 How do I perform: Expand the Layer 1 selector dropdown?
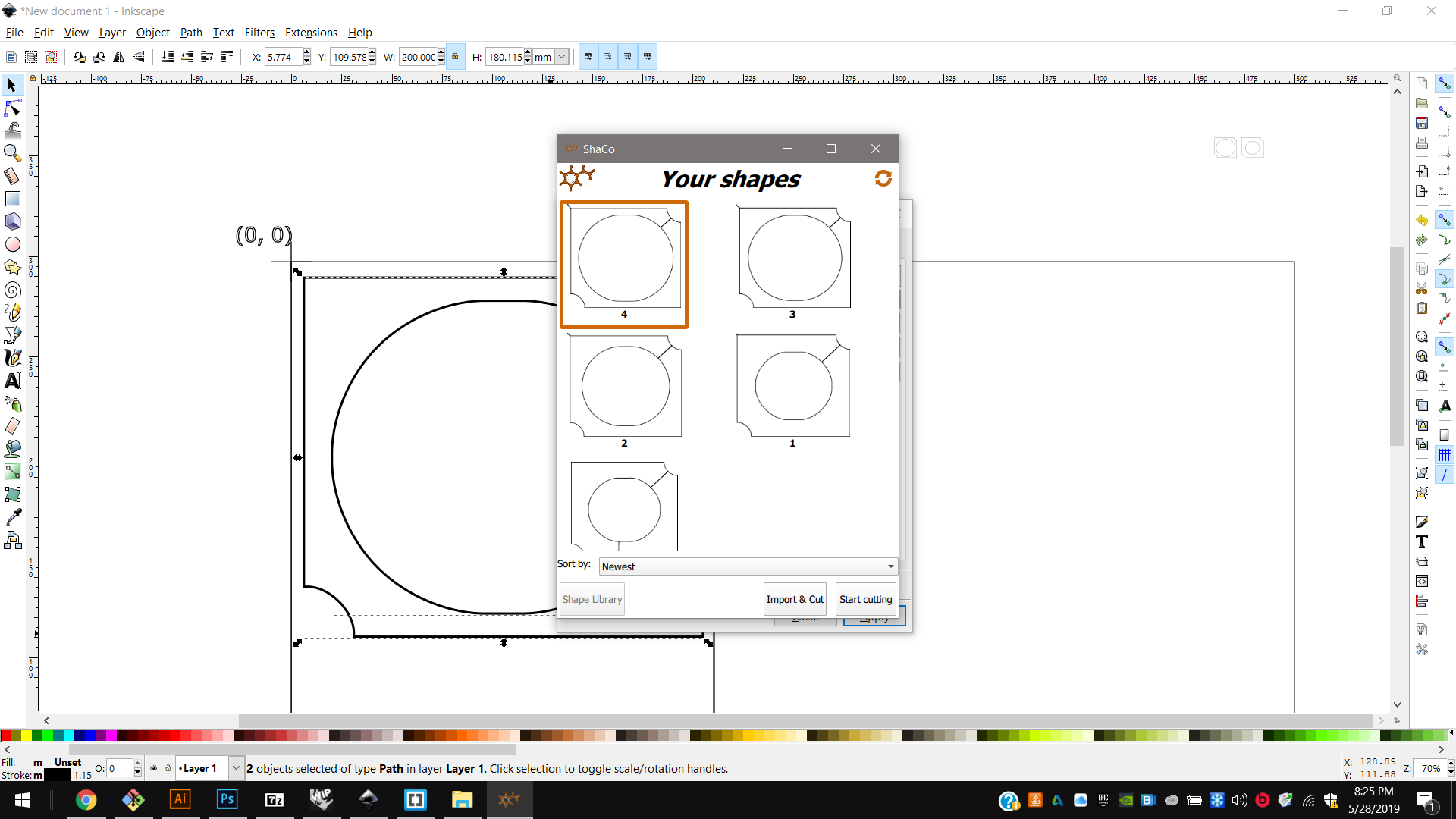click(236, 768)
